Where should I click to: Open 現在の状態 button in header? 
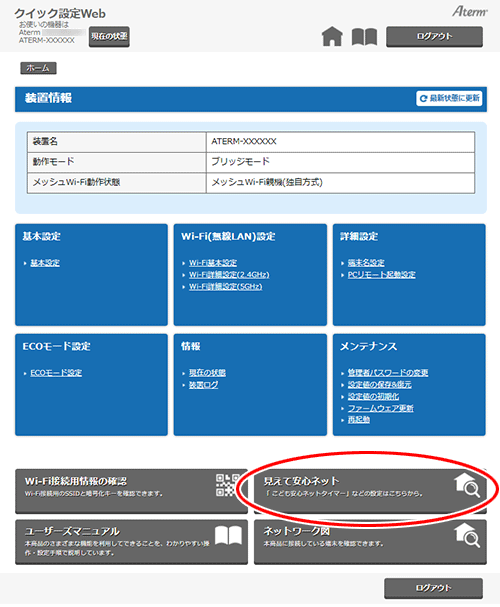[x=109, y=37]
